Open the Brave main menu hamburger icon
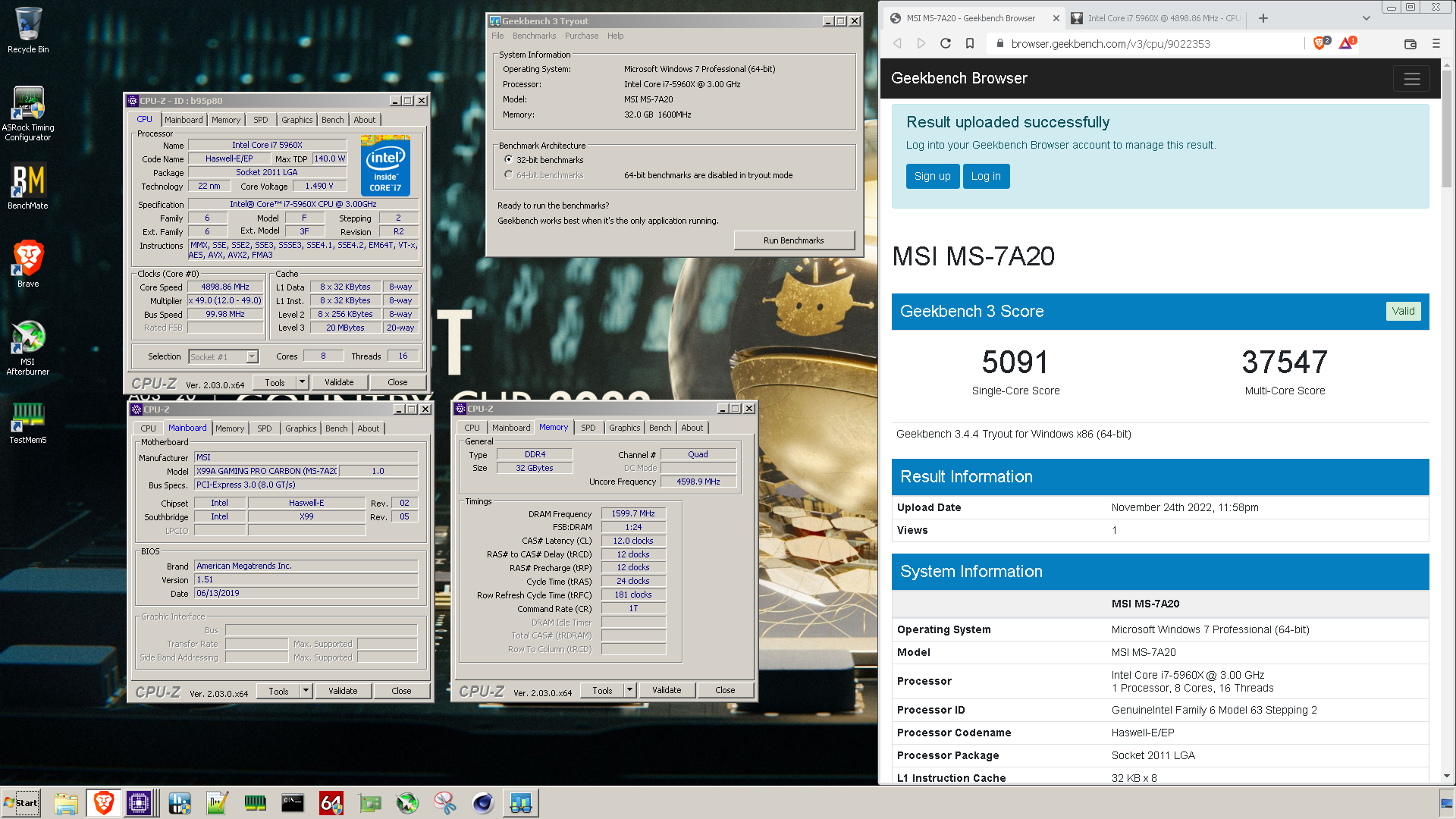 click(x=1436, y=44)
